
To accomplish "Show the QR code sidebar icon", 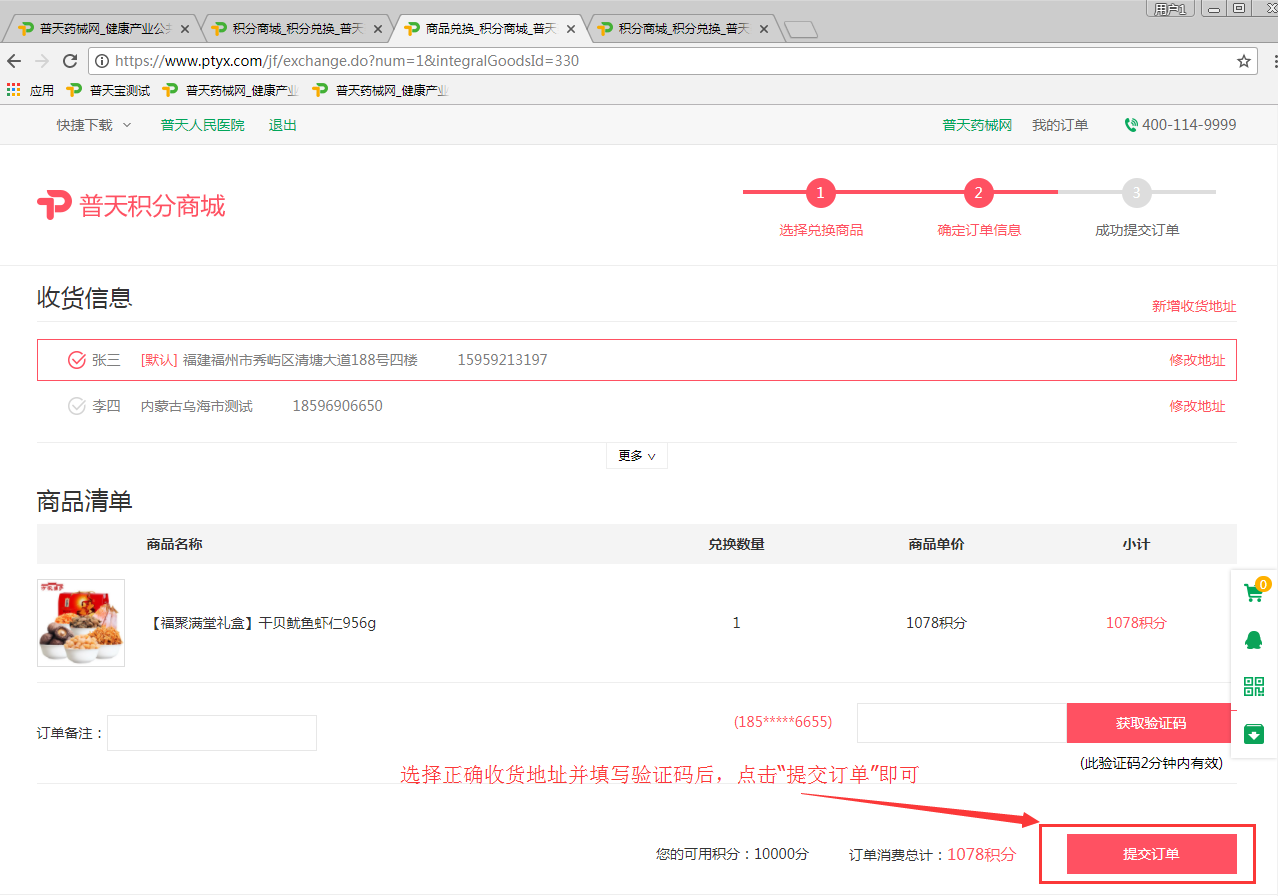I will pyautogui.click(x=1254, y=687).
